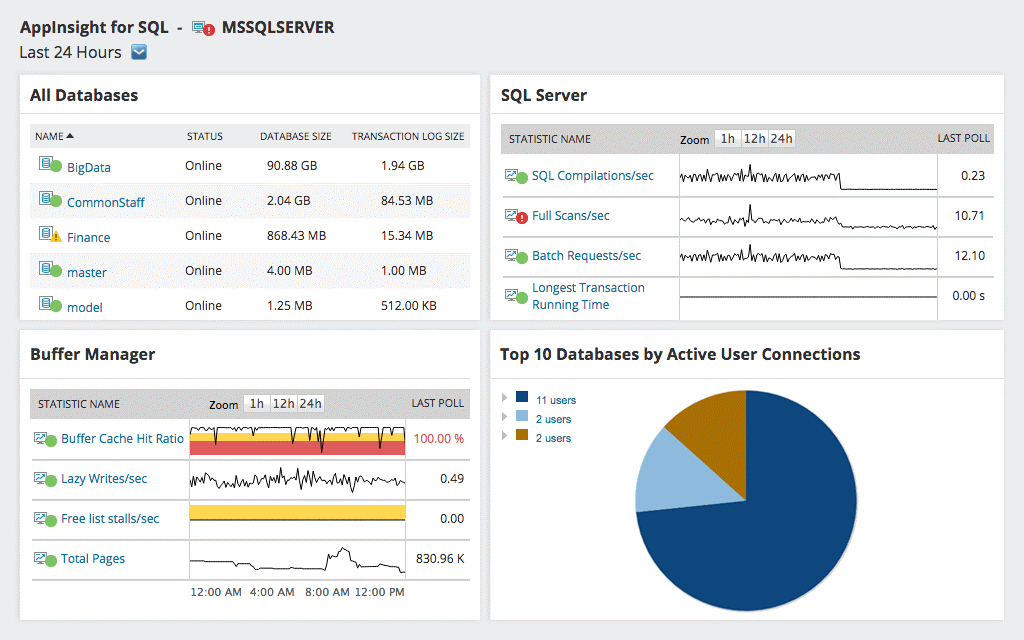Screen dimensions: 1024x640
Task: Click the master database status icon
Action: click(50, 269)
